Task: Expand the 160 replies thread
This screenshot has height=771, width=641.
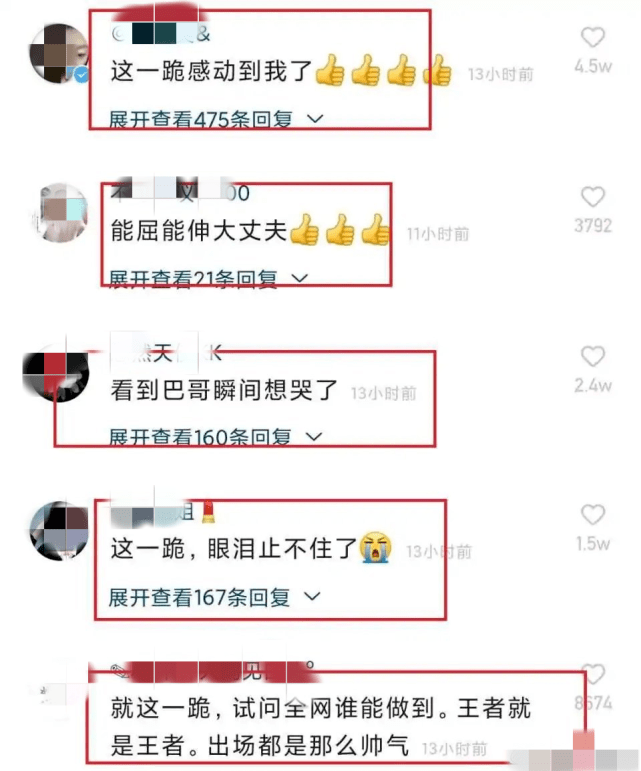Action: coord(215,437)
